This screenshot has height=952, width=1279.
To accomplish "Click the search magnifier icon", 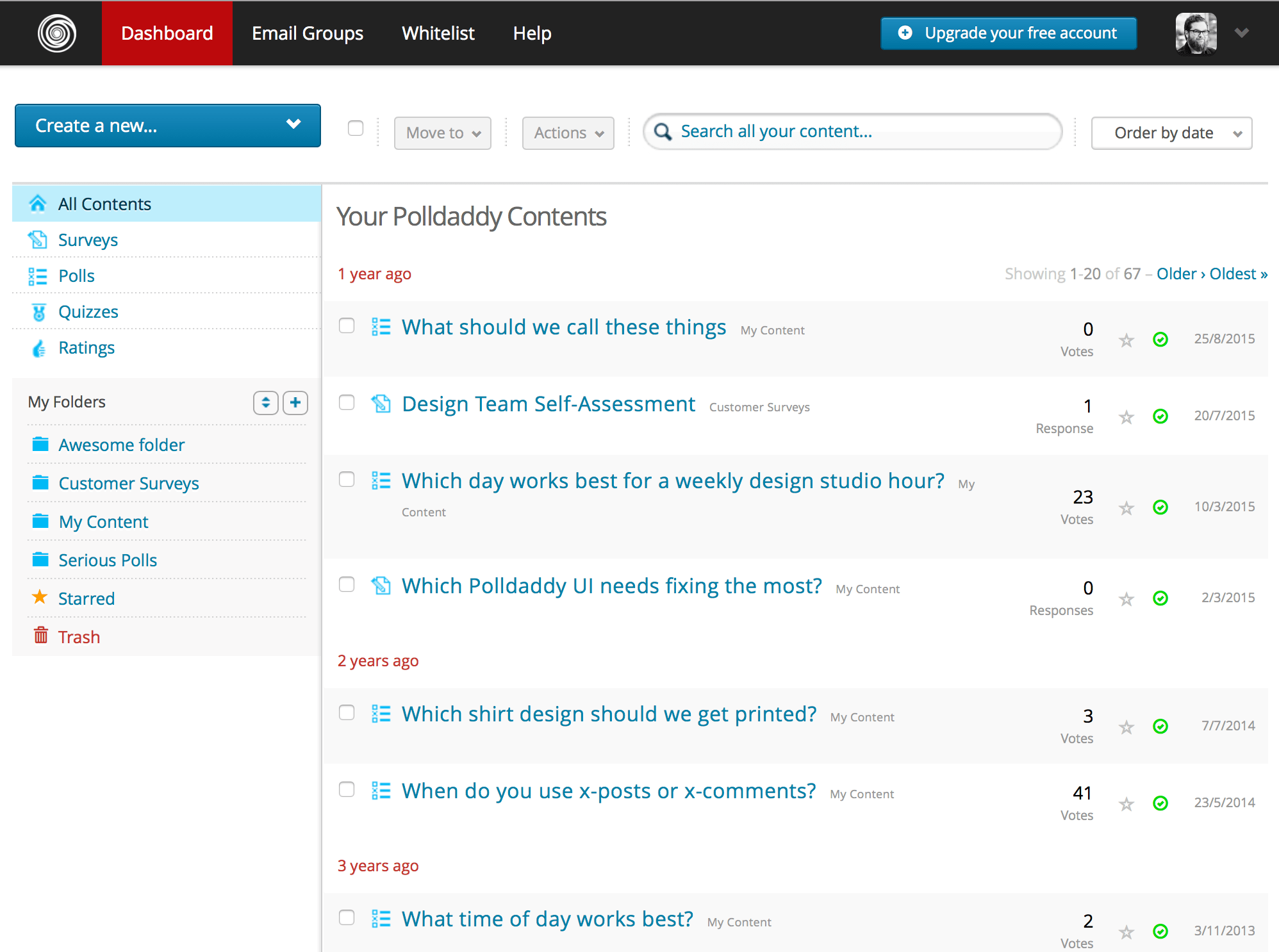I will [663, 132].
